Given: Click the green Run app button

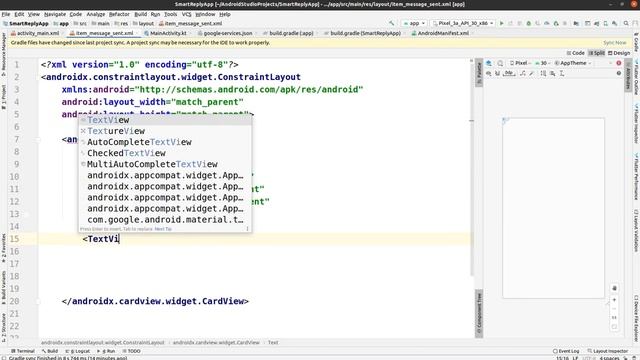Looking at the screenshot, I should pos(501,23).
